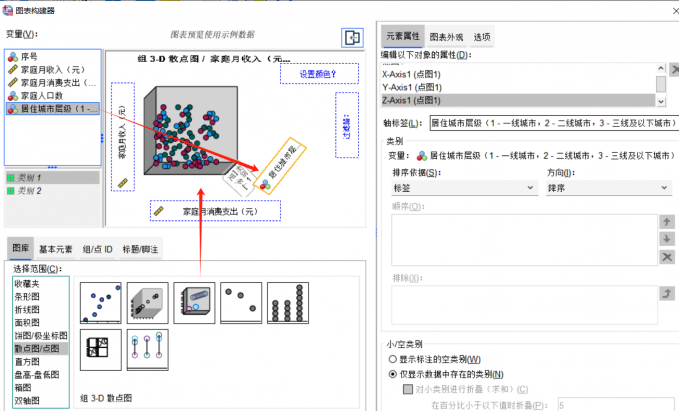
Task: Open the 图表外观 tab
Action: click(446, 37)
